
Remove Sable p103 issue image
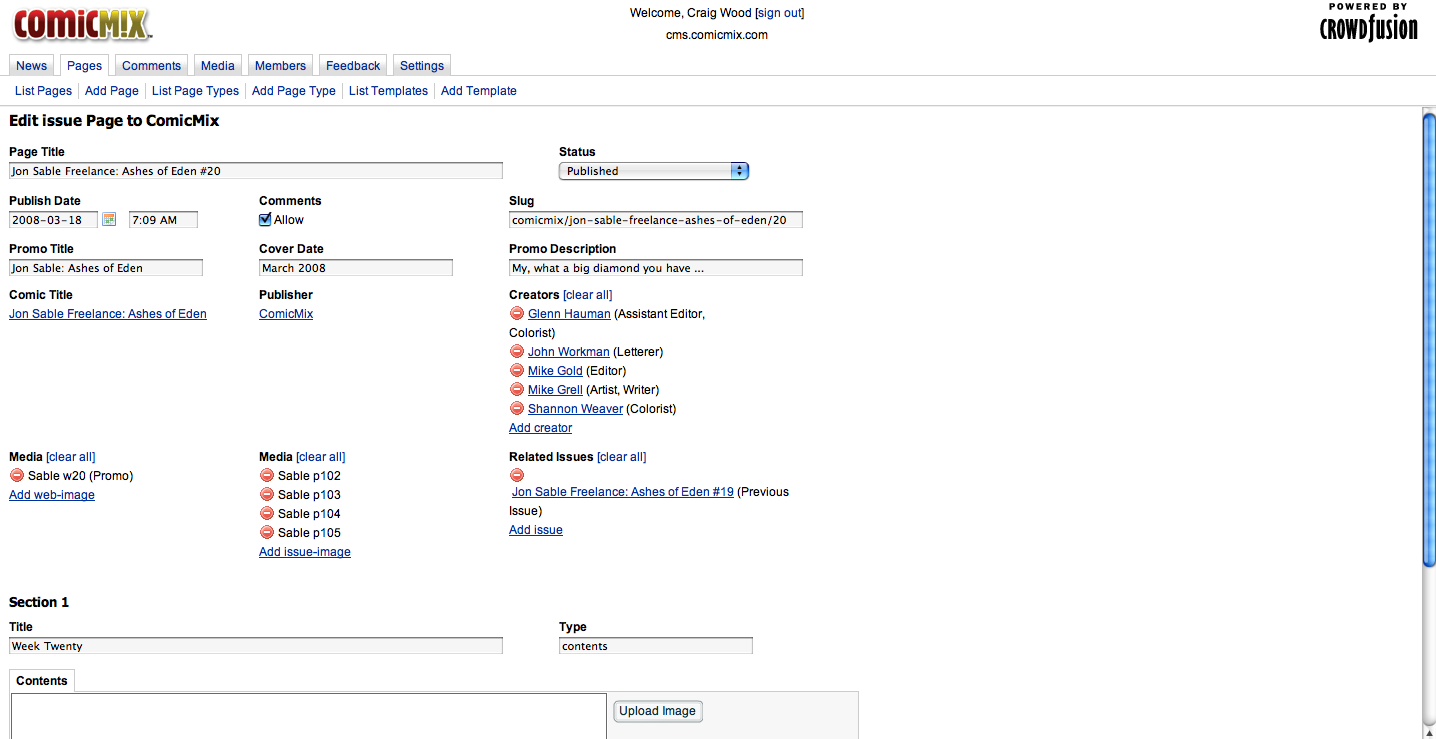tap(267, 495)
